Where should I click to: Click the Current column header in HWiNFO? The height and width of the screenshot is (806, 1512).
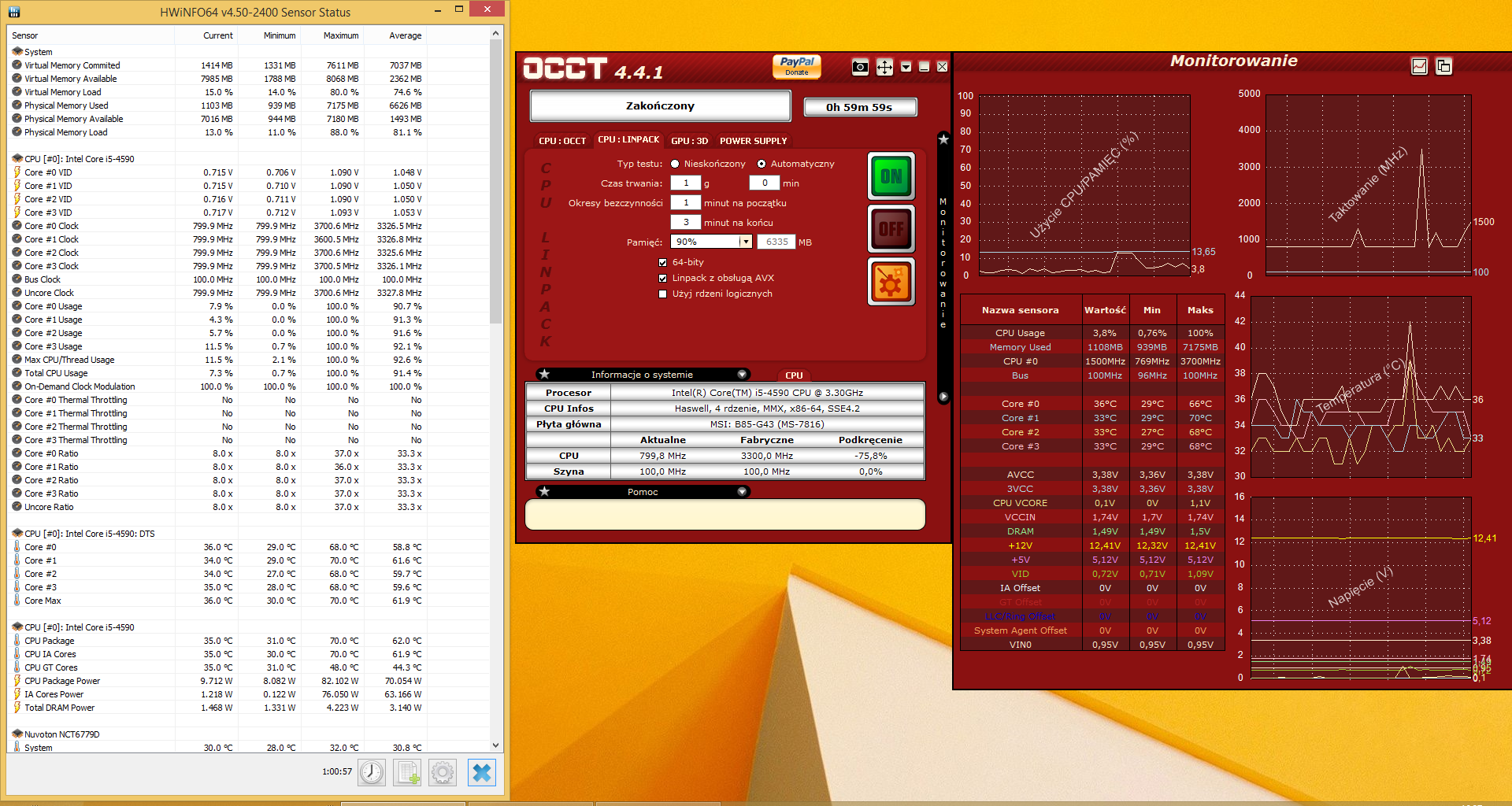(206, 35)
